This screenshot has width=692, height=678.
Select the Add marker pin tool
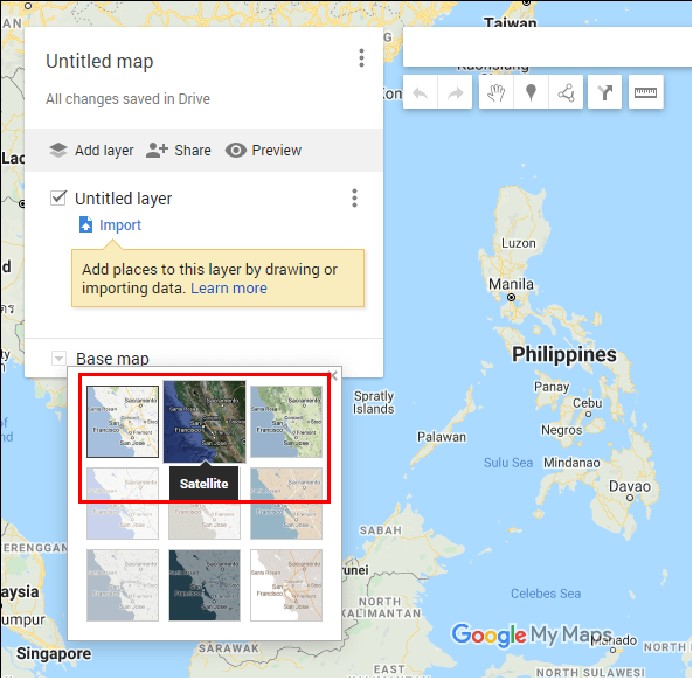click(531, 94)
